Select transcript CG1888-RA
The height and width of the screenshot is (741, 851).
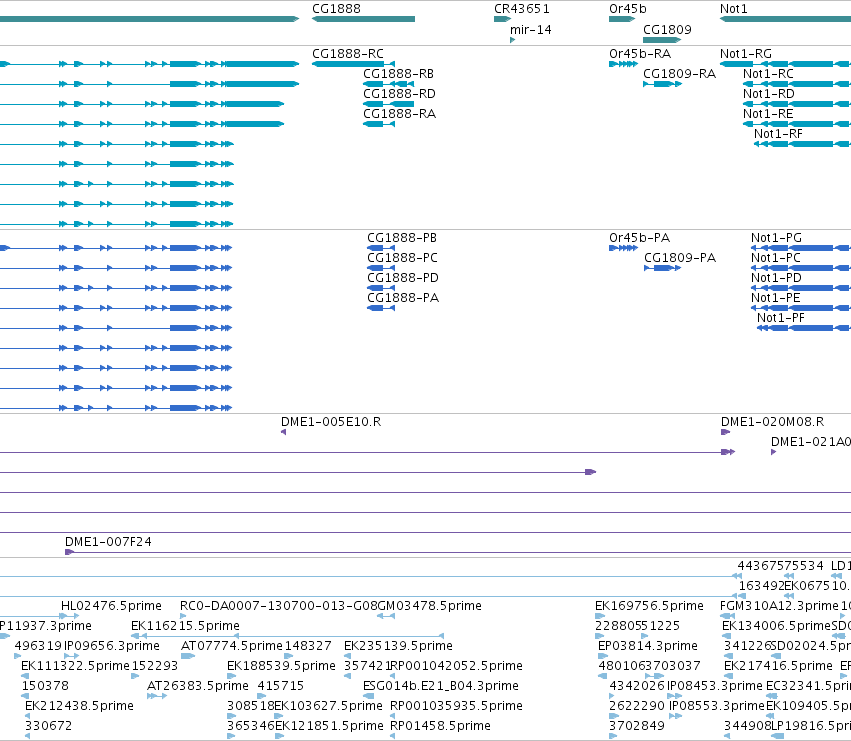pos(379,124)
